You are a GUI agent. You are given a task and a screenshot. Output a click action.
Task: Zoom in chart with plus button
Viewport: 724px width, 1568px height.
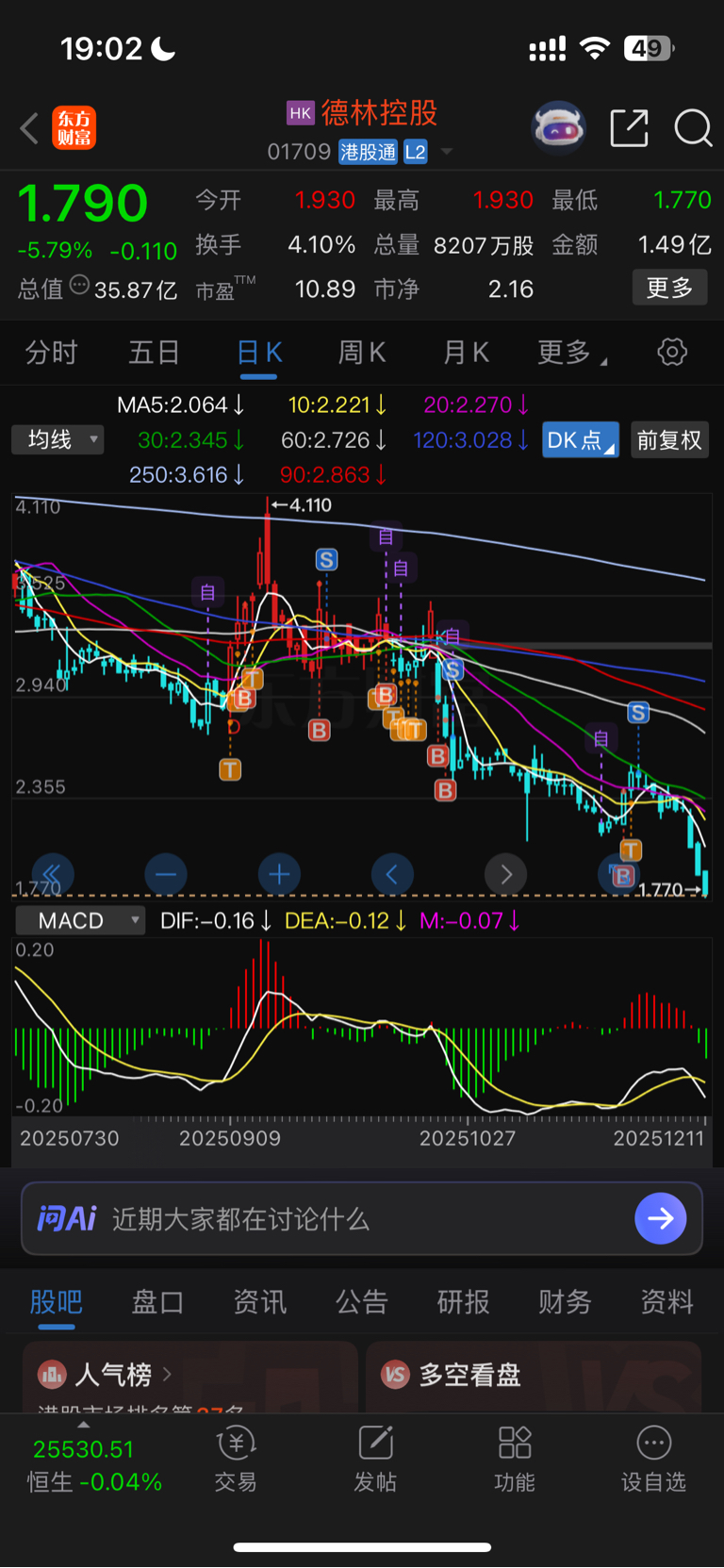point(279,875)
